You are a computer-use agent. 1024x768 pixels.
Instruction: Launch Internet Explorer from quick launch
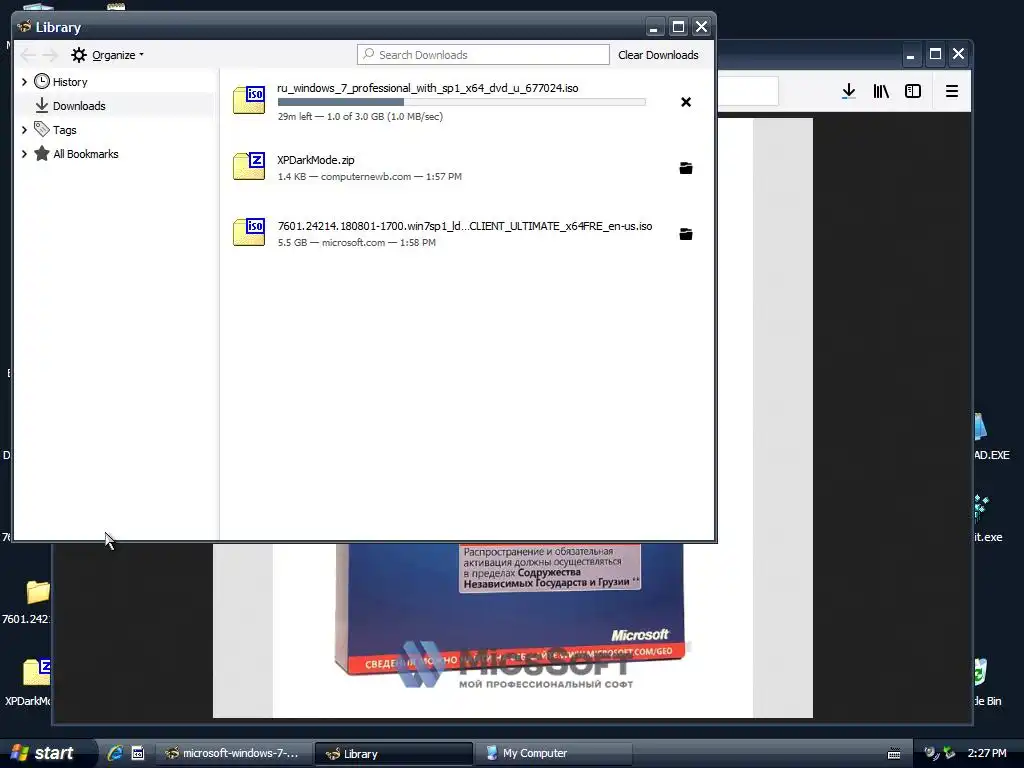pos(115,753)
